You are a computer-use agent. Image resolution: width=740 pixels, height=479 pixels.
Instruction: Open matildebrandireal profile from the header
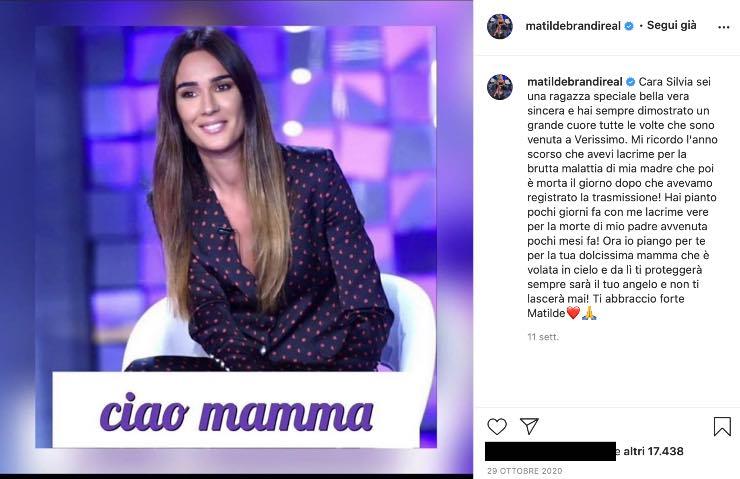(x=572, y=26)
